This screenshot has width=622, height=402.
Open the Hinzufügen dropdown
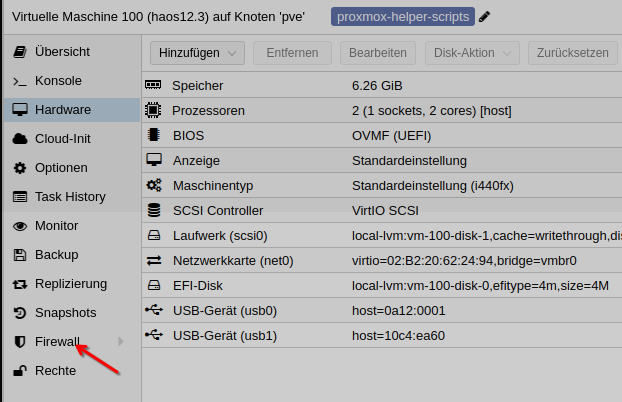pos(198,53)
